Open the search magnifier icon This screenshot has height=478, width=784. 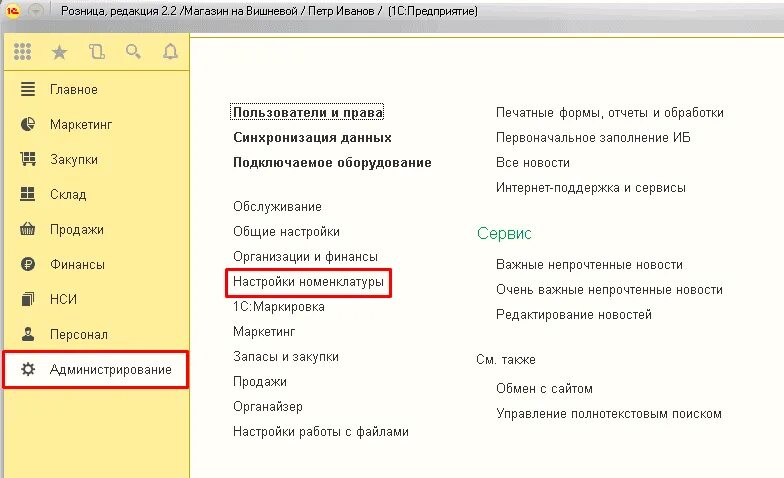pyautogui.click(x=133, y=52)
